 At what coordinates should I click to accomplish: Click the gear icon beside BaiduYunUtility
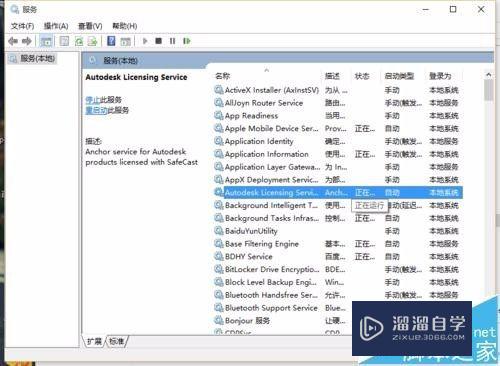[x=219, y=231]
